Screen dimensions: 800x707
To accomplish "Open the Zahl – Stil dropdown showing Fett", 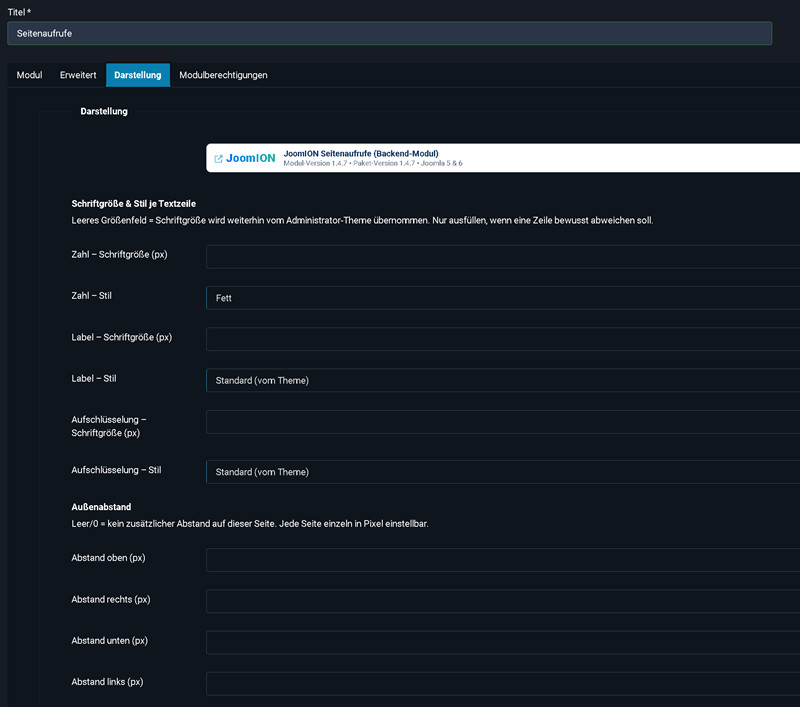I will pos(503,298).
